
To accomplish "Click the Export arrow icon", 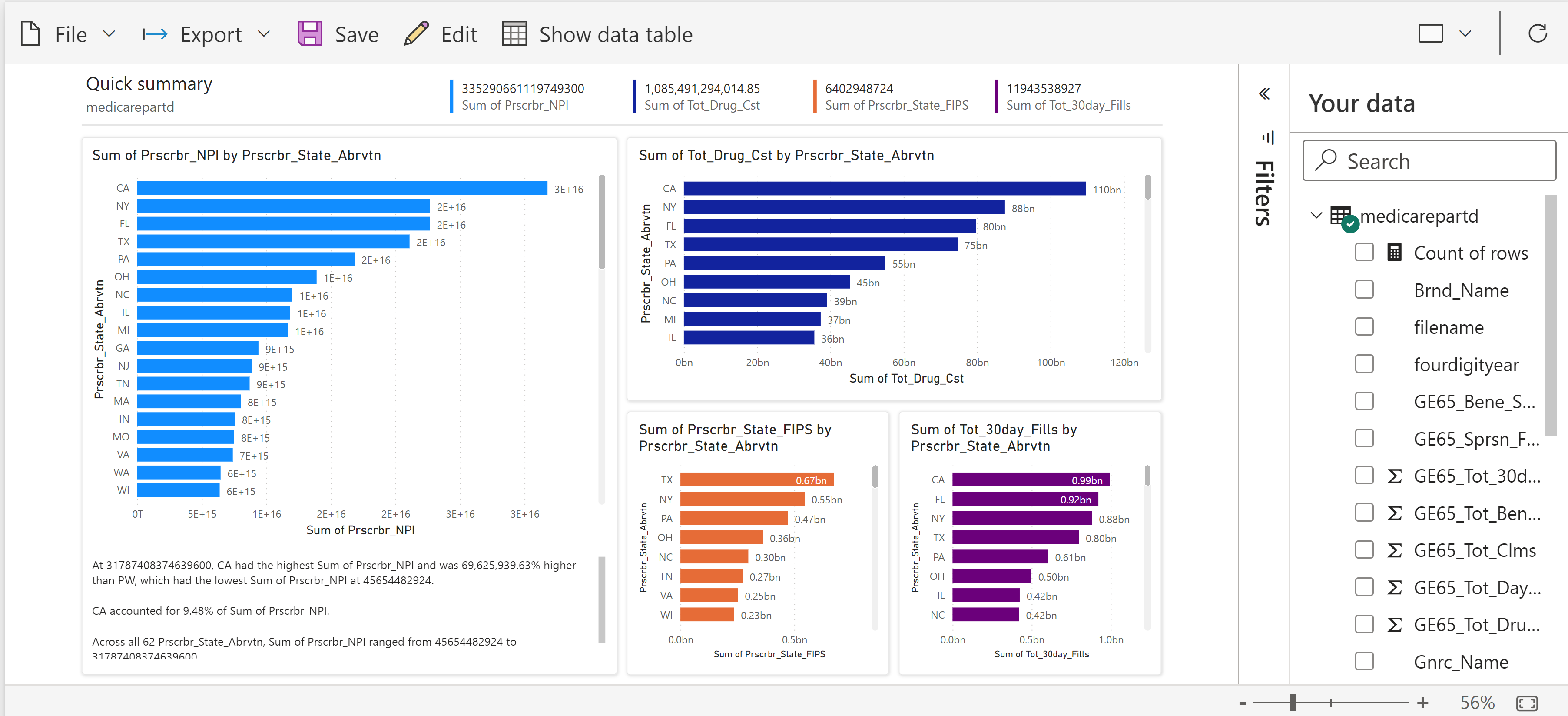I will [x=155, y=34].
